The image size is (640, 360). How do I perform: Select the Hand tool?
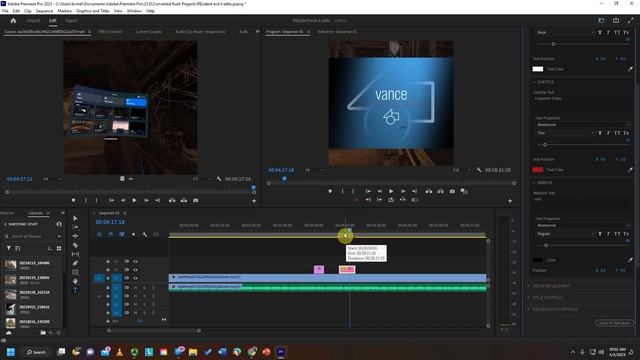[76, 281]
